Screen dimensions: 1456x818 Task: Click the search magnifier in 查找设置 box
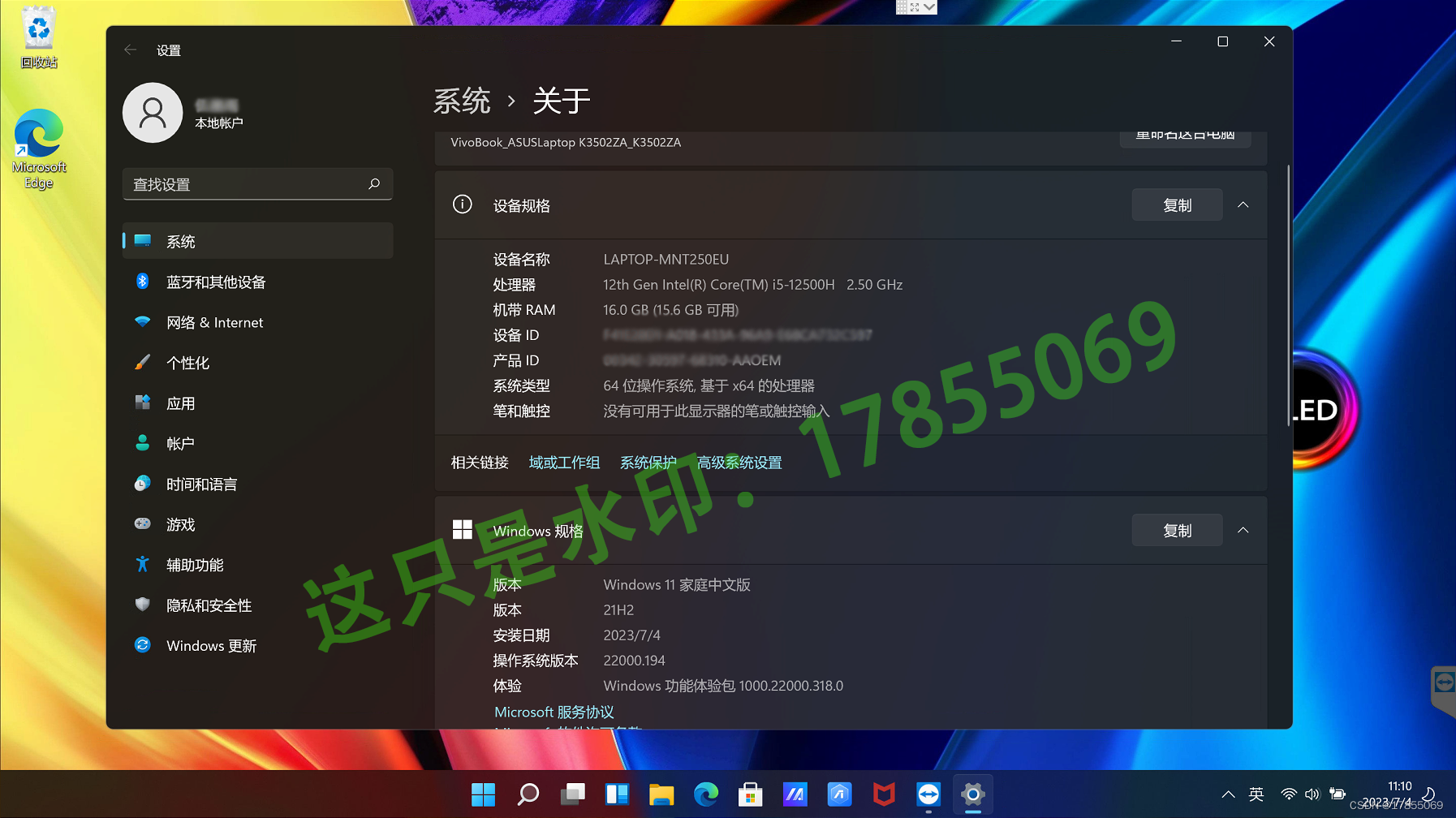pos(374,184)
